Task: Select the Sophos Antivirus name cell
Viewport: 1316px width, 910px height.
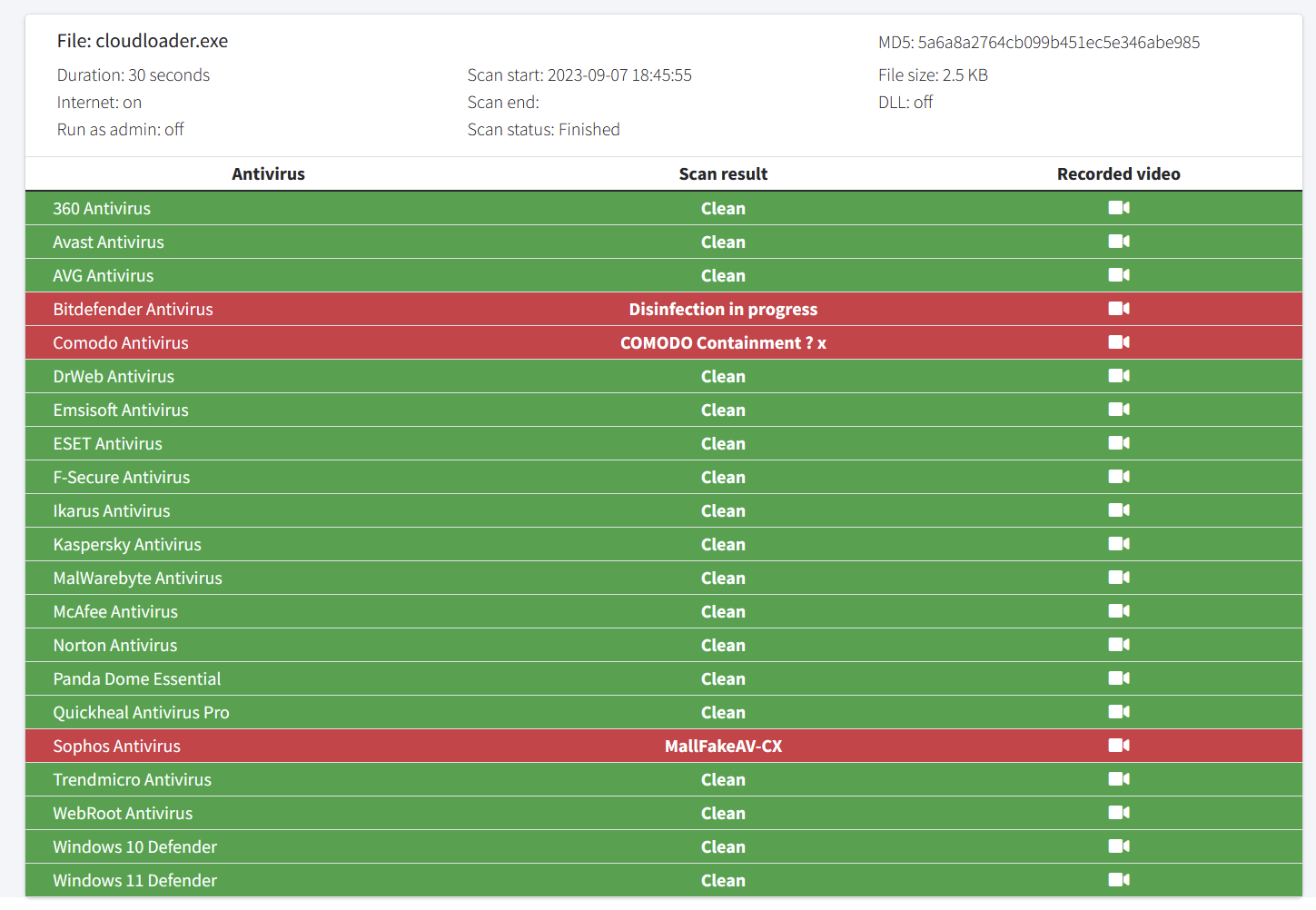Action: click(x=116, y=746)
